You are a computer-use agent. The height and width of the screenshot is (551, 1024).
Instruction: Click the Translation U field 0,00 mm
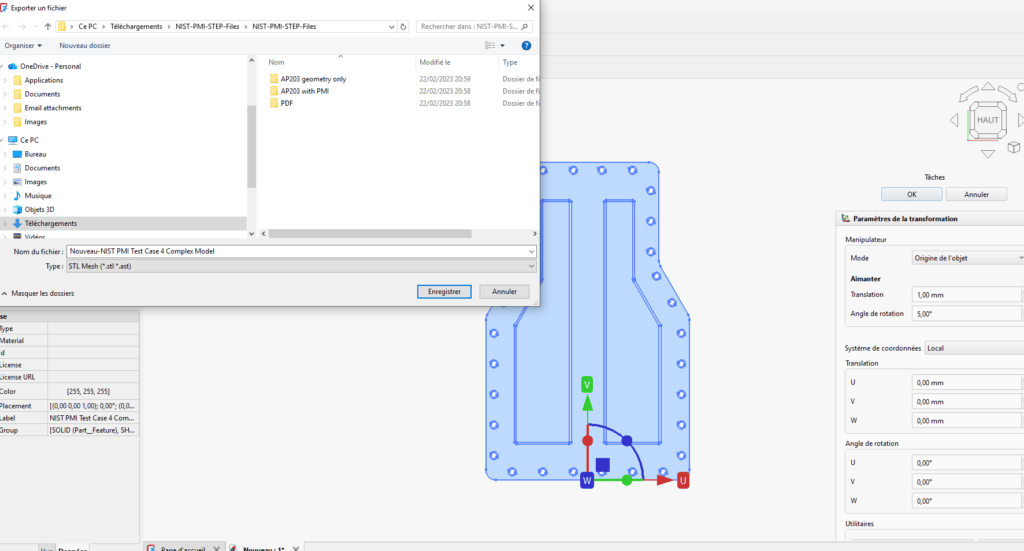(967, 383)
